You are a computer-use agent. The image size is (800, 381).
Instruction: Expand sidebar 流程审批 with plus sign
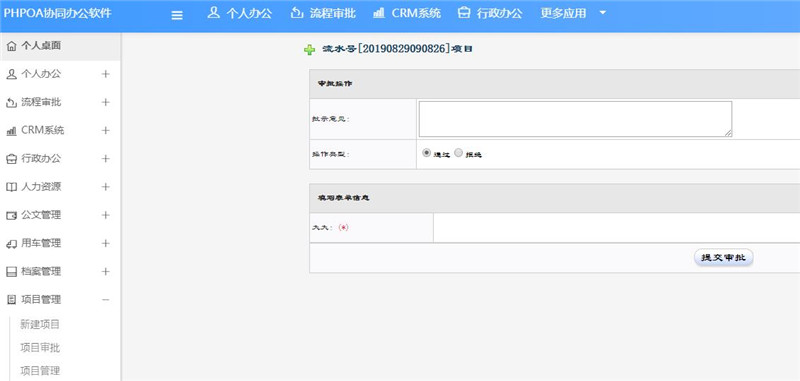point(106,102)
